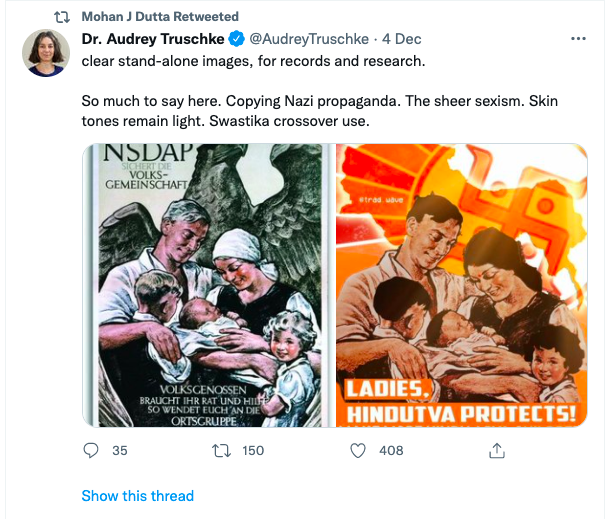Open the left NSDAP poster image
This screenshot has height=519, width=605.
(x=207, y=285)
